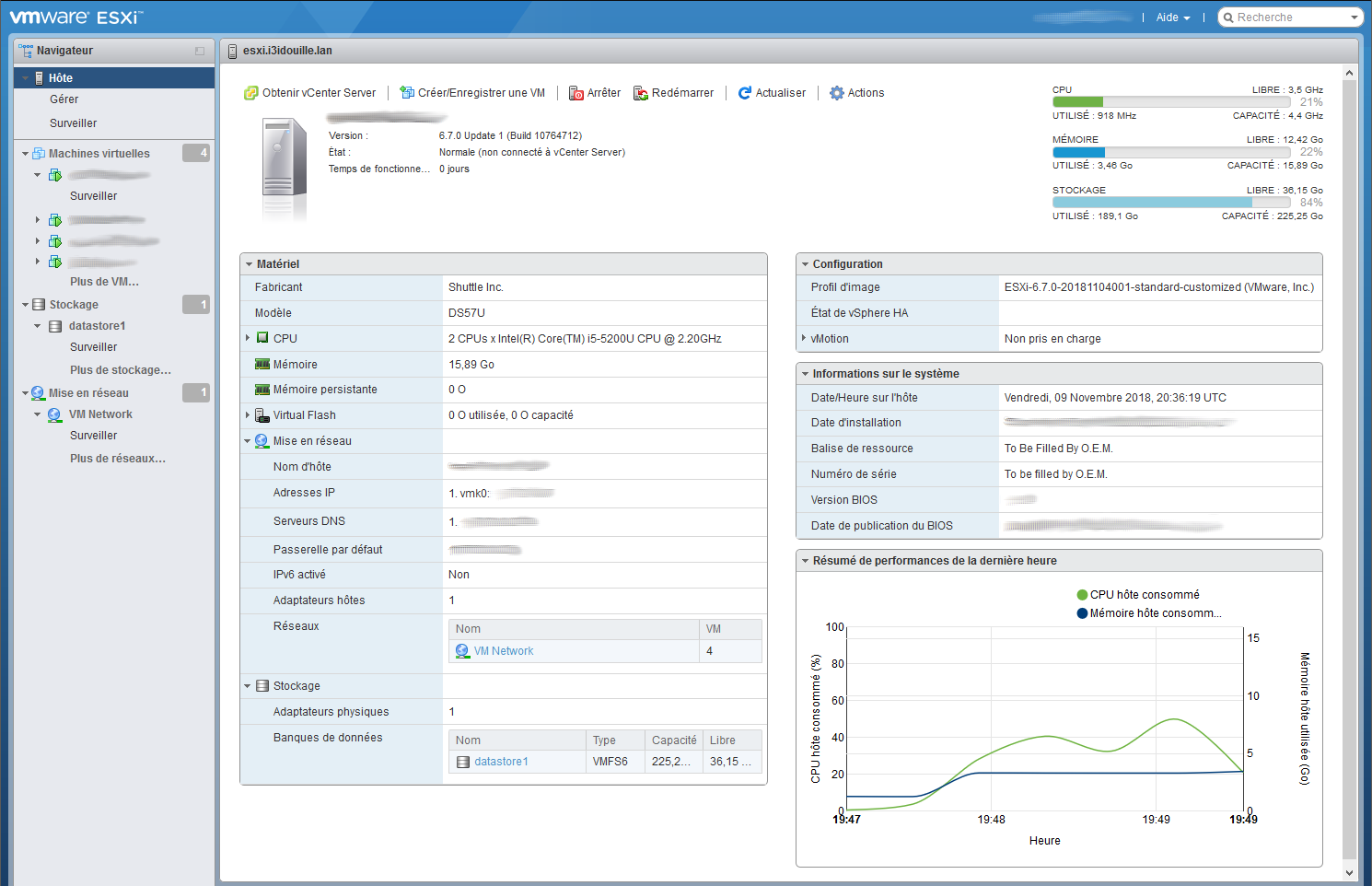Click the Hôte icon in navigator
1372x886 pixels.
40,78
